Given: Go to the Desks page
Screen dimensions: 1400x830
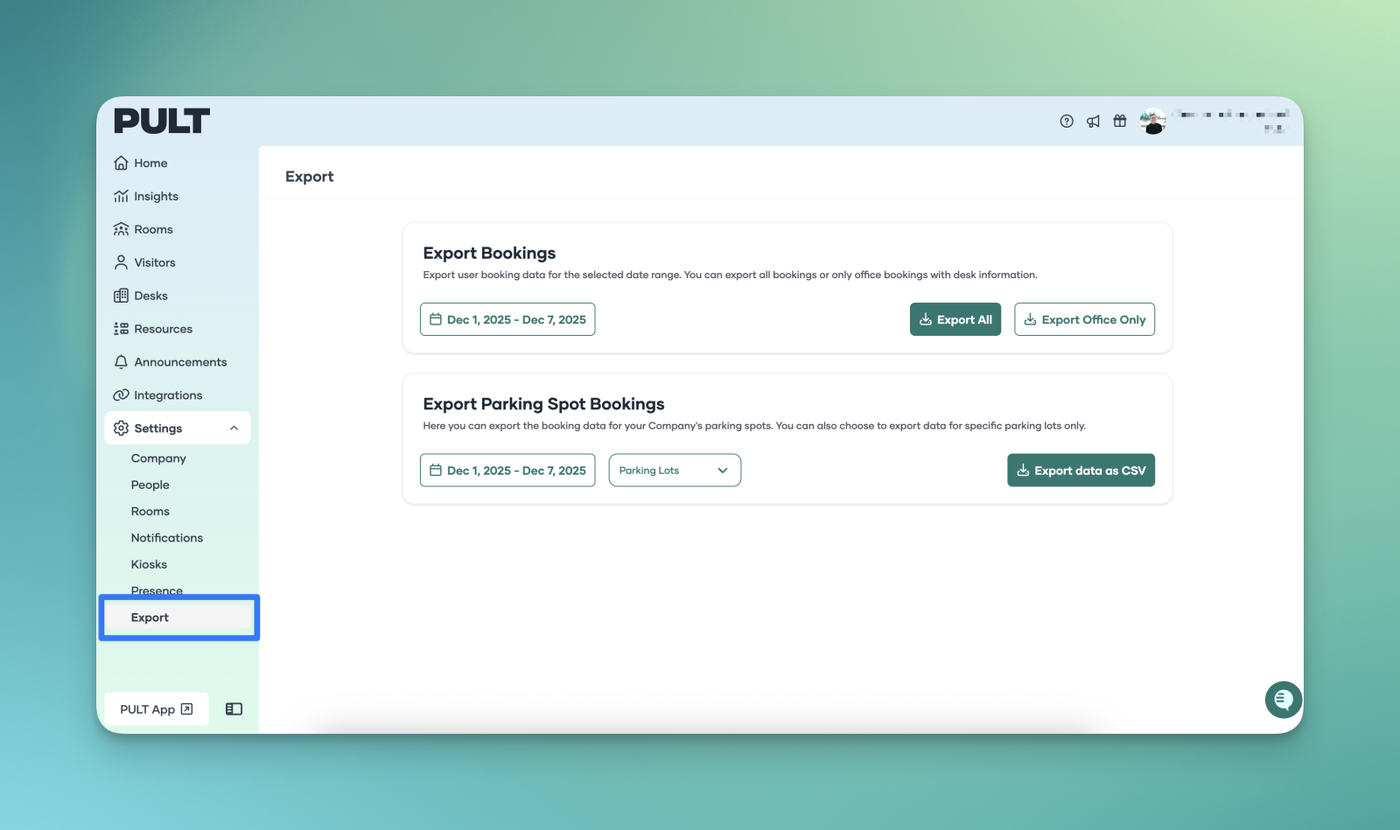Looking at the screenshot, I should (x=150, y=295).
